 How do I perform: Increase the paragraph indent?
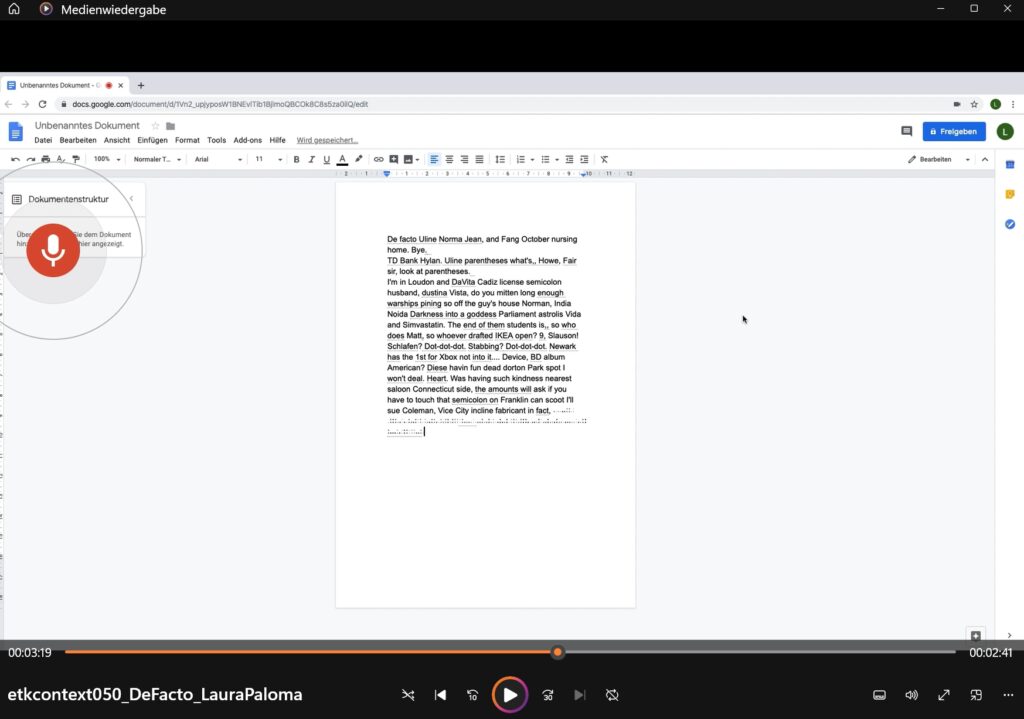584,159
